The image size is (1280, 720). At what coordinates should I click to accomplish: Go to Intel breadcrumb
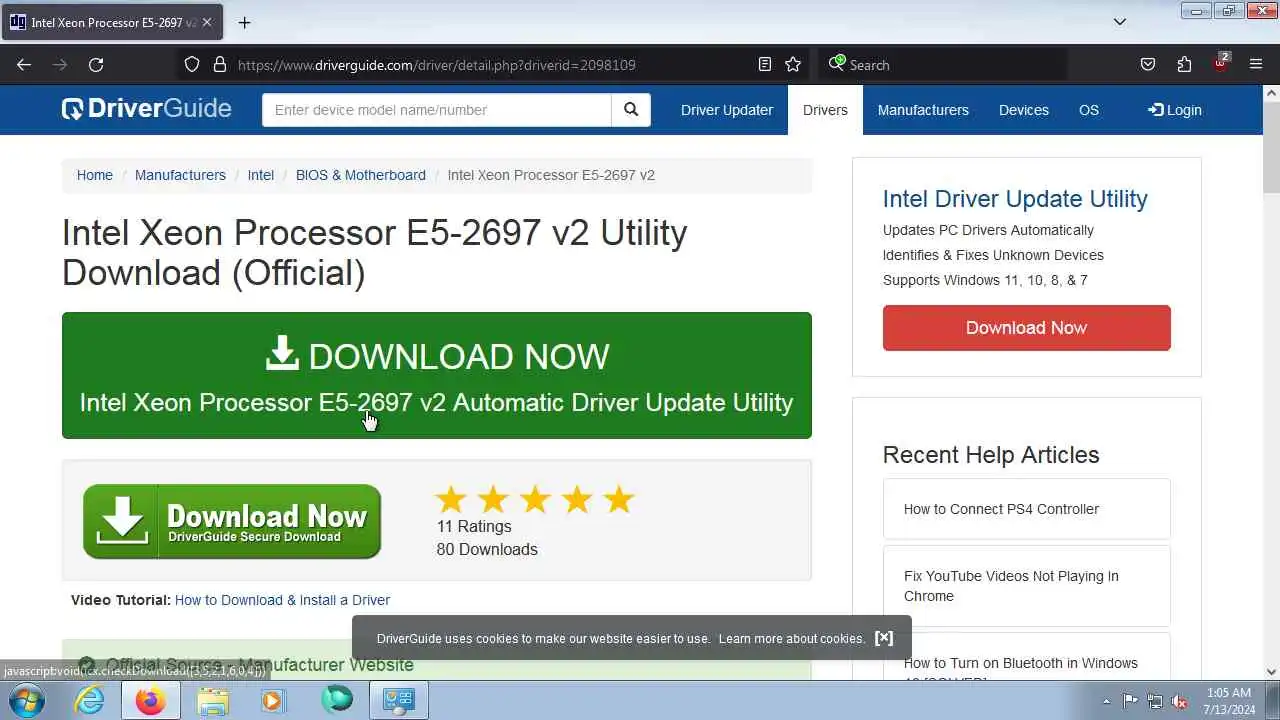click(x=261, y=175)
